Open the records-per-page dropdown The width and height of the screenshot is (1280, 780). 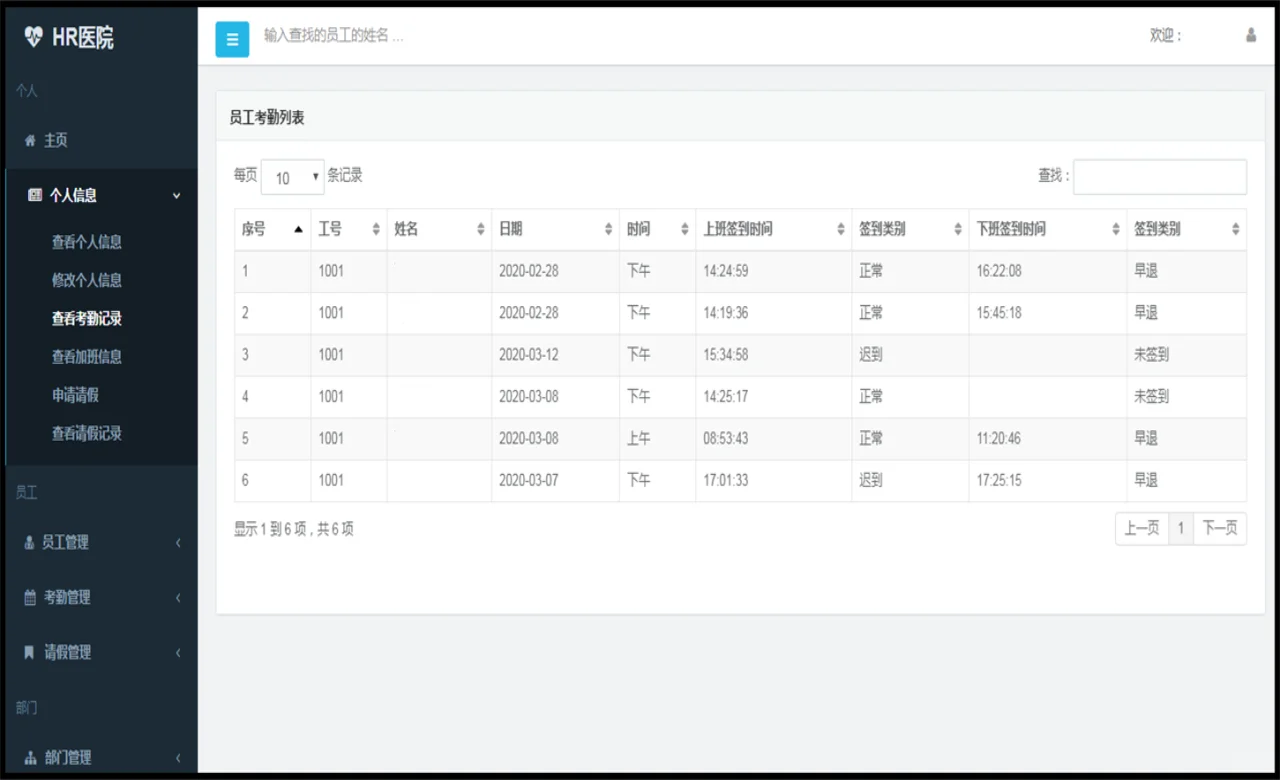click(292, 176)
